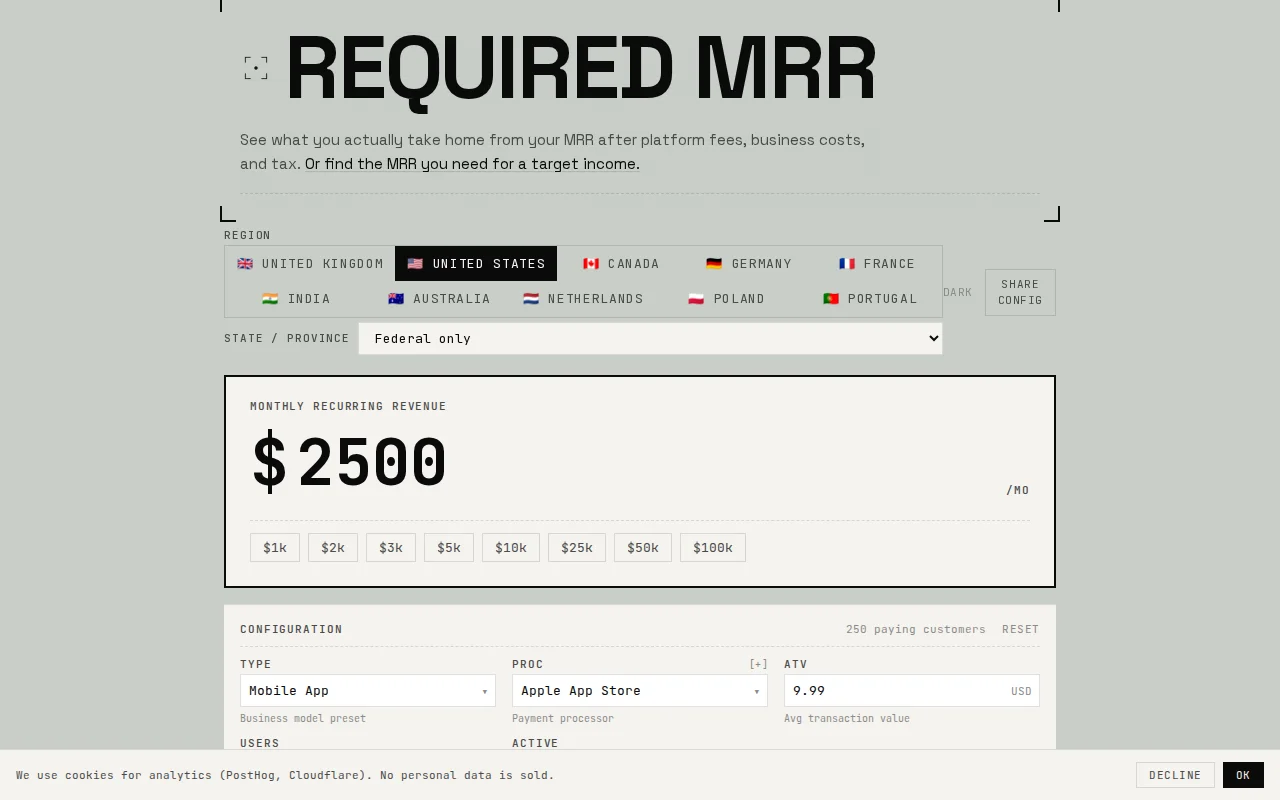1280x800 pixels.
Task: Open the State / Province dropdown
Action: (x=650, y=339)
